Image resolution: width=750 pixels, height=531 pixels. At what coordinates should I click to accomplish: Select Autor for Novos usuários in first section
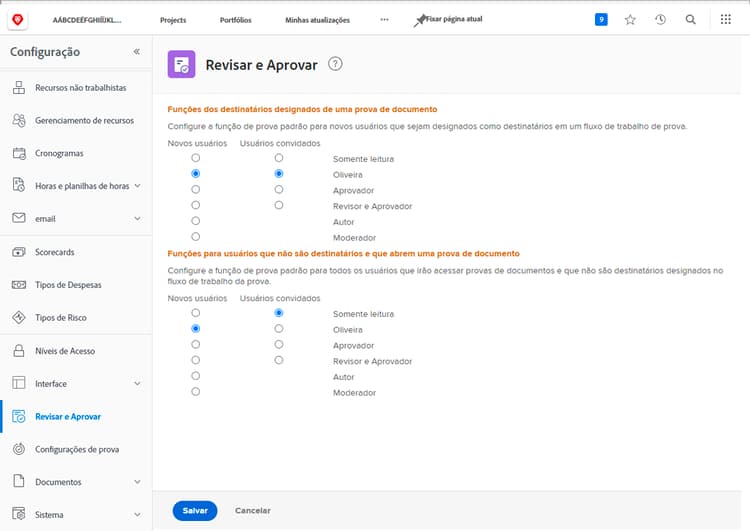click(x=195, y=221)
